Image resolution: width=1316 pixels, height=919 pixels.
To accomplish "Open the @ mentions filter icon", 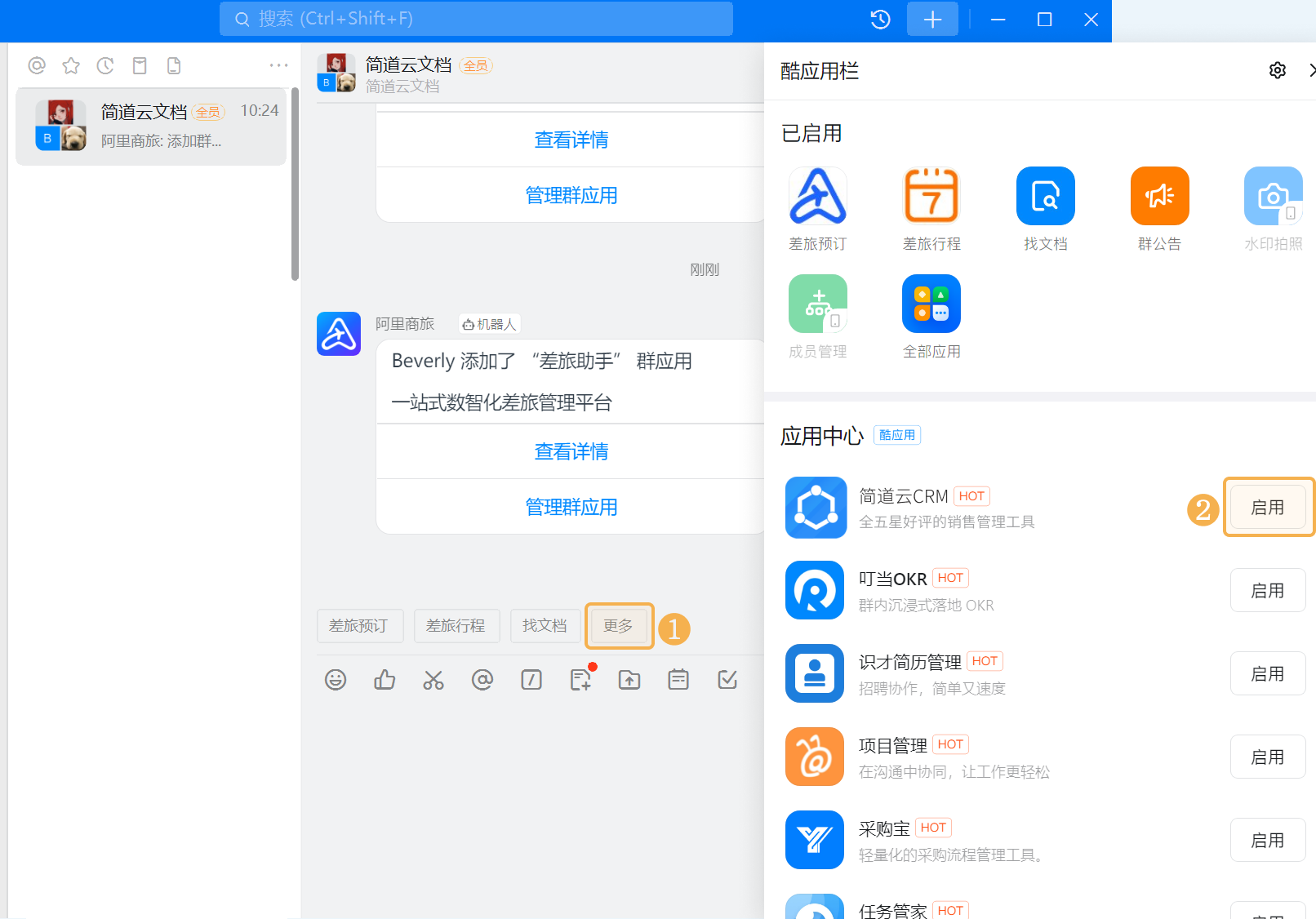I will pyautogui.click(x=37, y=65).
